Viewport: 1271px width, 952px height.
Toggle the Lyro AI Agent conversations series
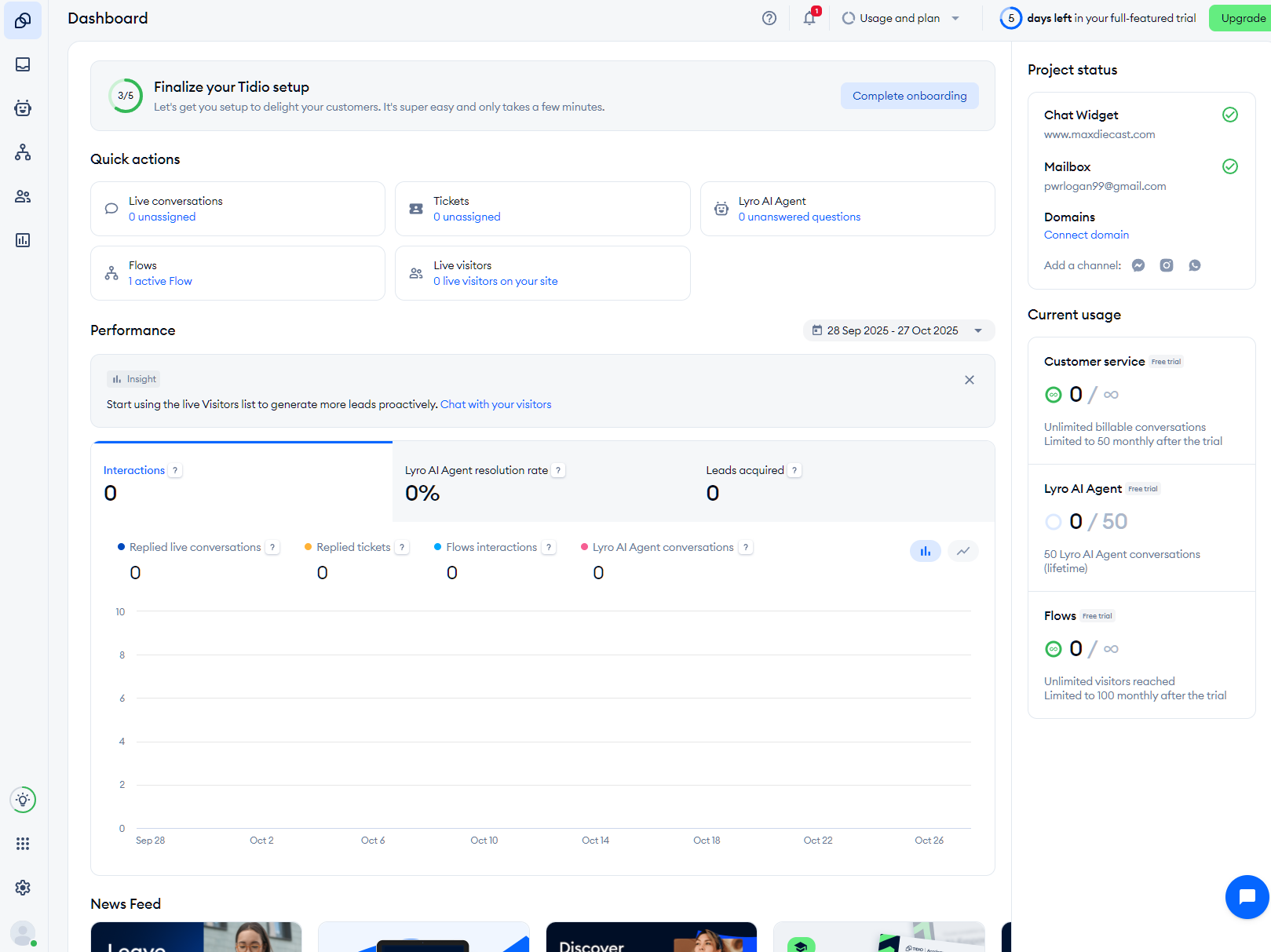coord(662,547)
